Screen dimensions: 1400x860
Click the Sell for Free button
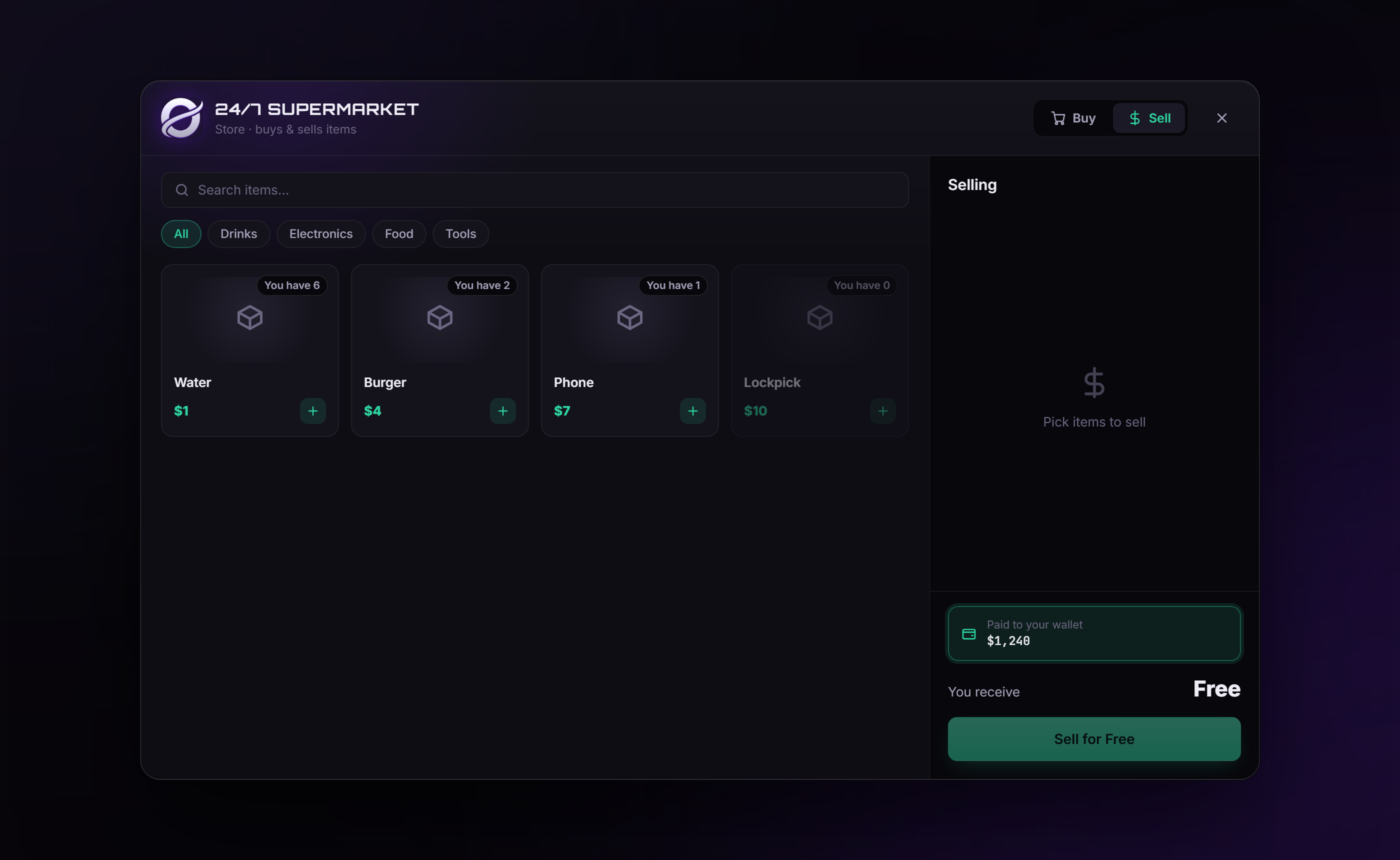(x=1093, y=739)
